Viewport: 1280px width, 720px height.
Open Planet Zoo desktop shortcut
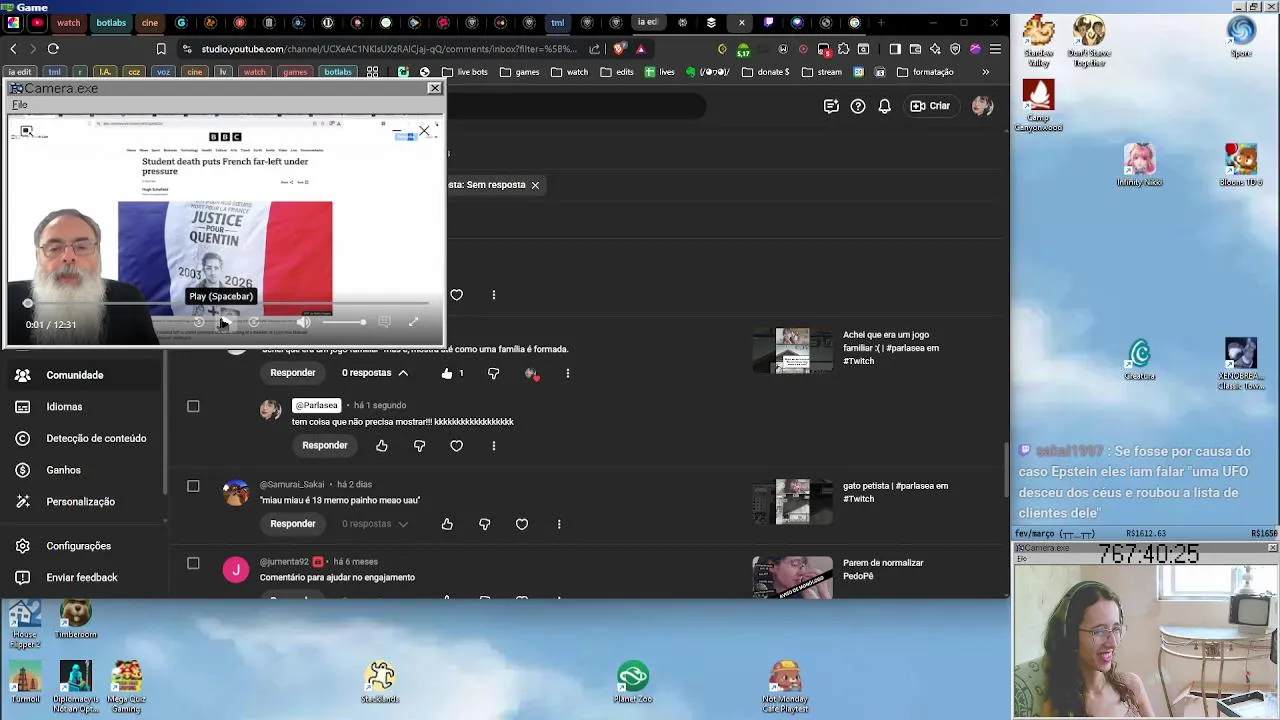(x=633, y=682)
